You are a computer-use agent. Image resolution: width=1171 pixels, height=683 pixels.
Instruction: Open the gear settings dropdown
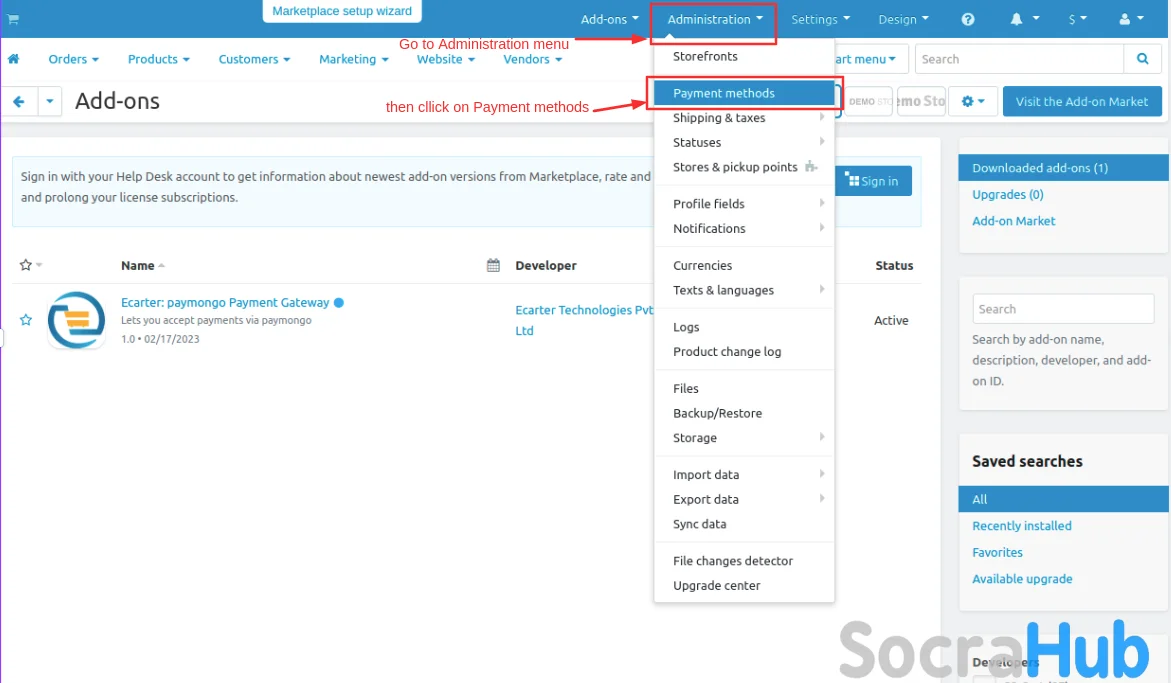click(972, 101)
